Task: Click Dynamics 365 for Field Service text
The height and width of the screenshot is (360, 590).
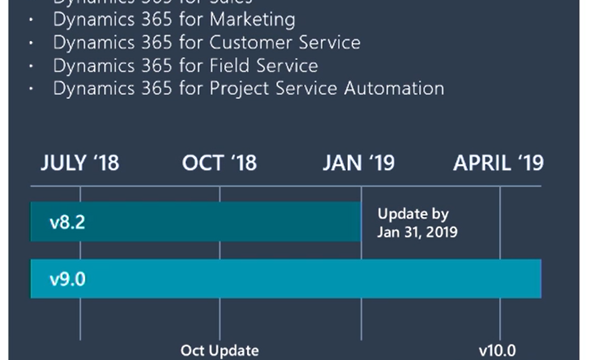Action: point(186,66)
